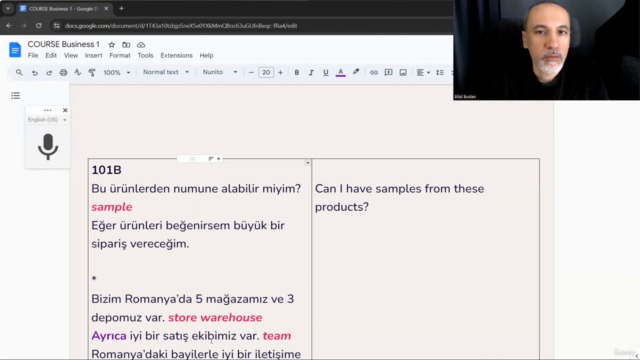Click the text Can I have samples
640x360 pixels.
(369, 189)
